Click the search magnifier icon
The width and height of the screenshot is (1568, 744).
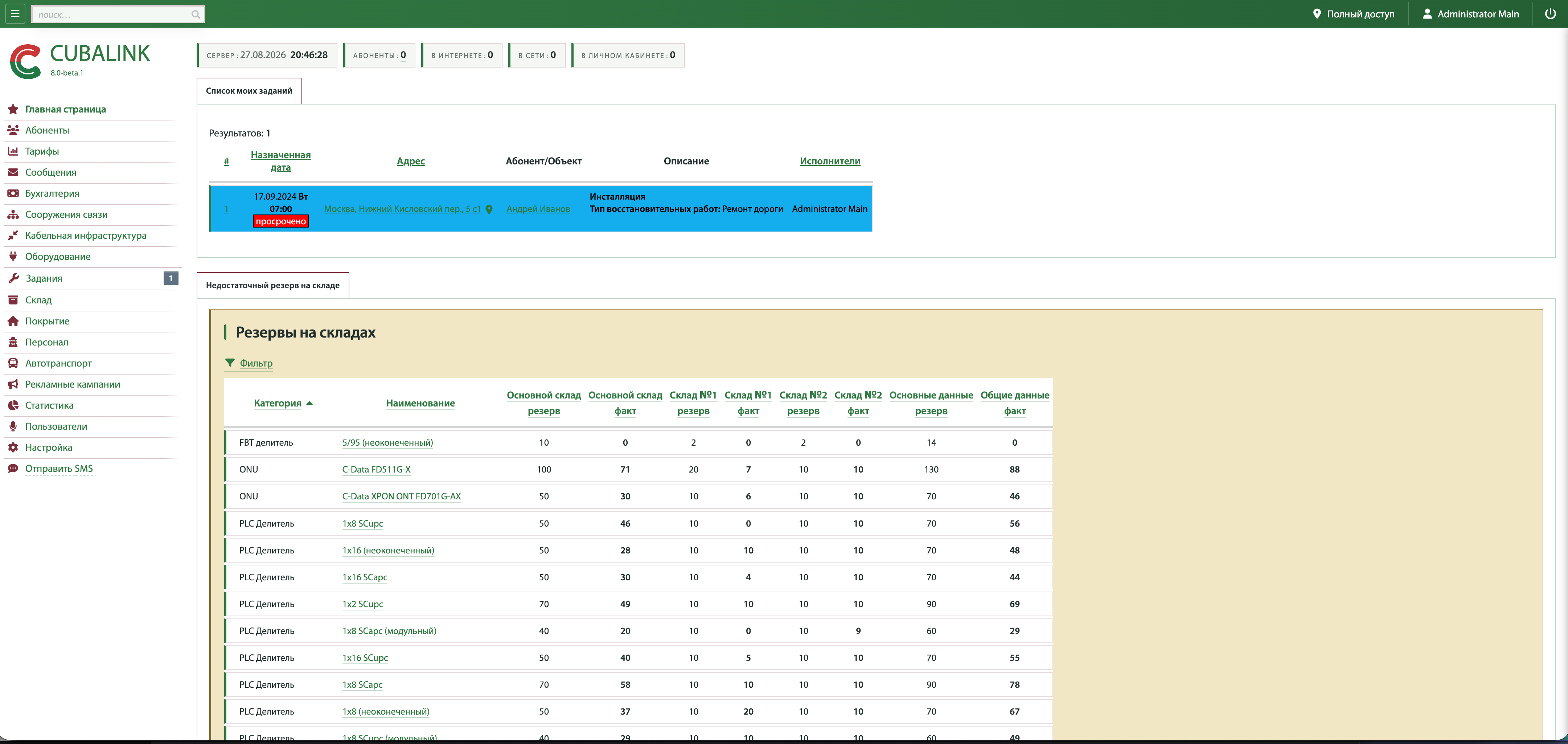196,14
